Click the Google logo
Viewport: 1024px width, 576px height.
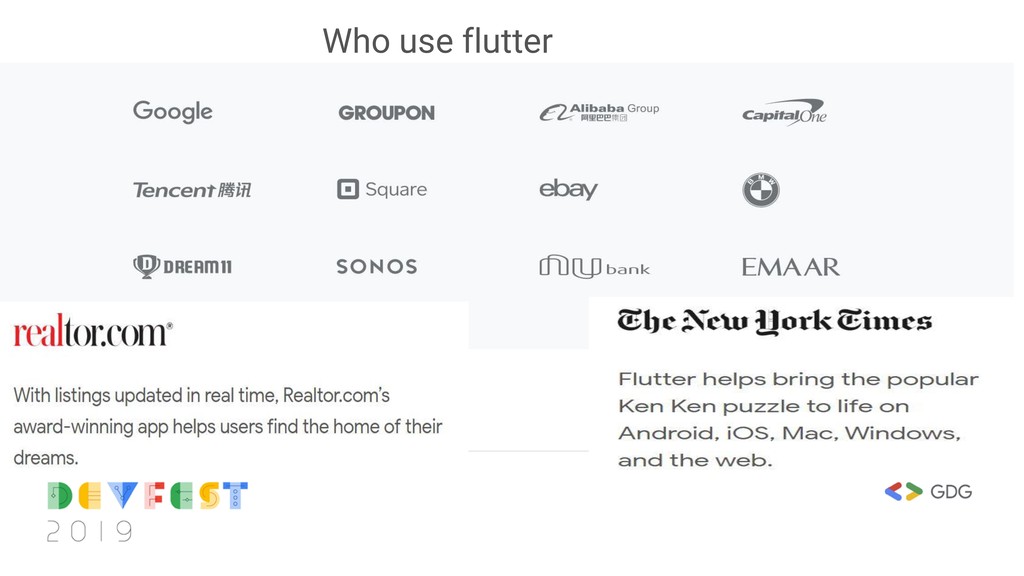point(173,111)
